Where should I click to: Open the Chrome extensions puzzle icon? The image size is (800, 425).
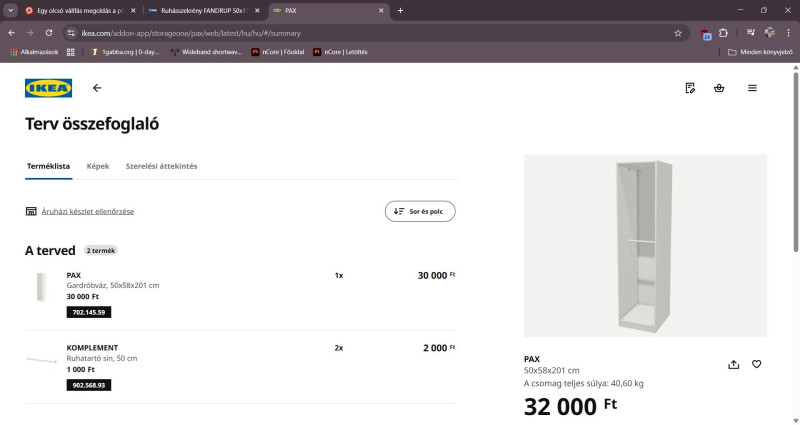[723, 33]
